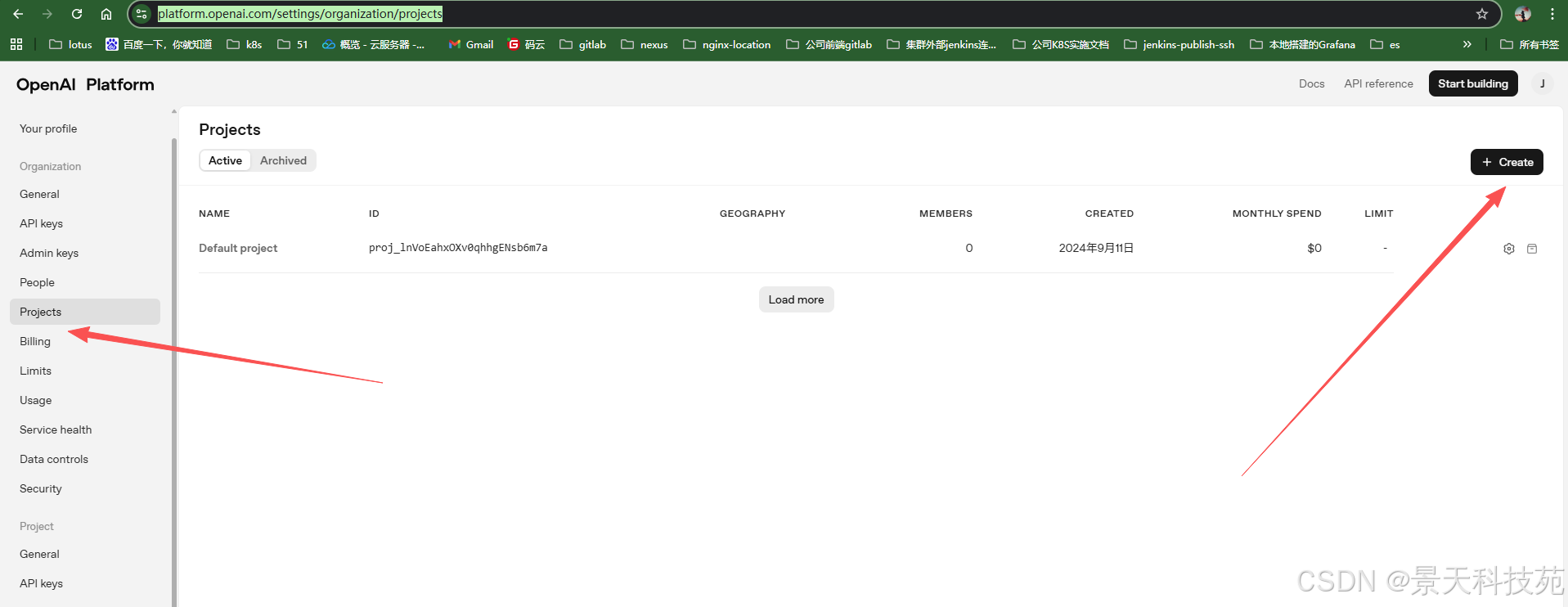The height and width of the screenshot is (607, 1568).
Task: Open the browser home icon
Action: point(106,14)
